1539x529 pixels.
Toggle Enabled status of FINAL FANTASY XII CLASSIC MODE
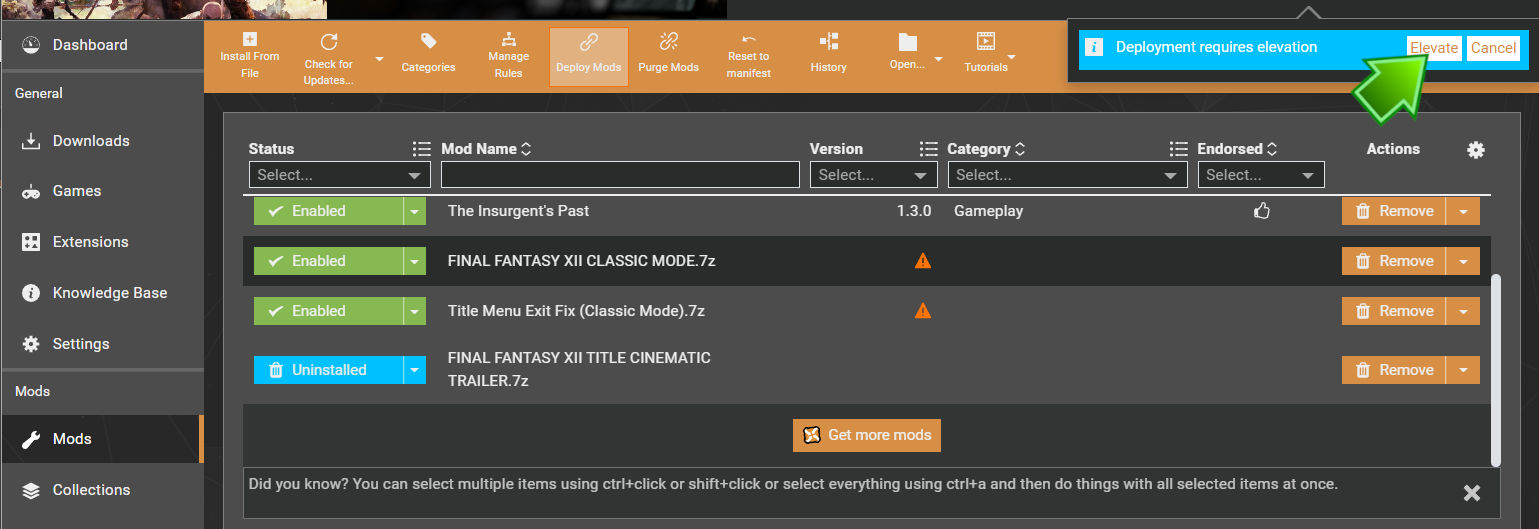(x=328, y=261)
